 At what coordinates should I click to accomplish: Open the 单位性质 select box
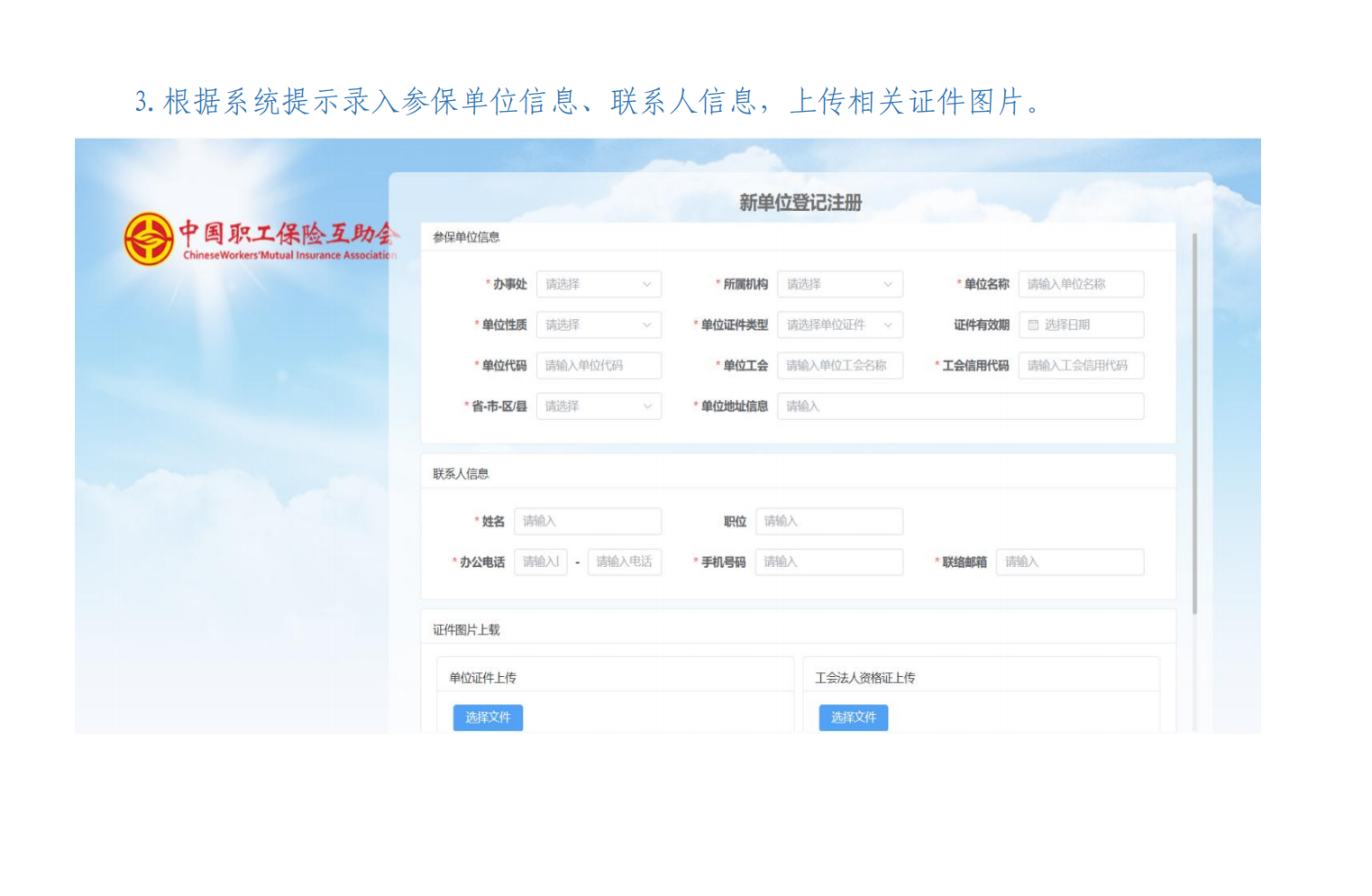[x=599, y=325]
